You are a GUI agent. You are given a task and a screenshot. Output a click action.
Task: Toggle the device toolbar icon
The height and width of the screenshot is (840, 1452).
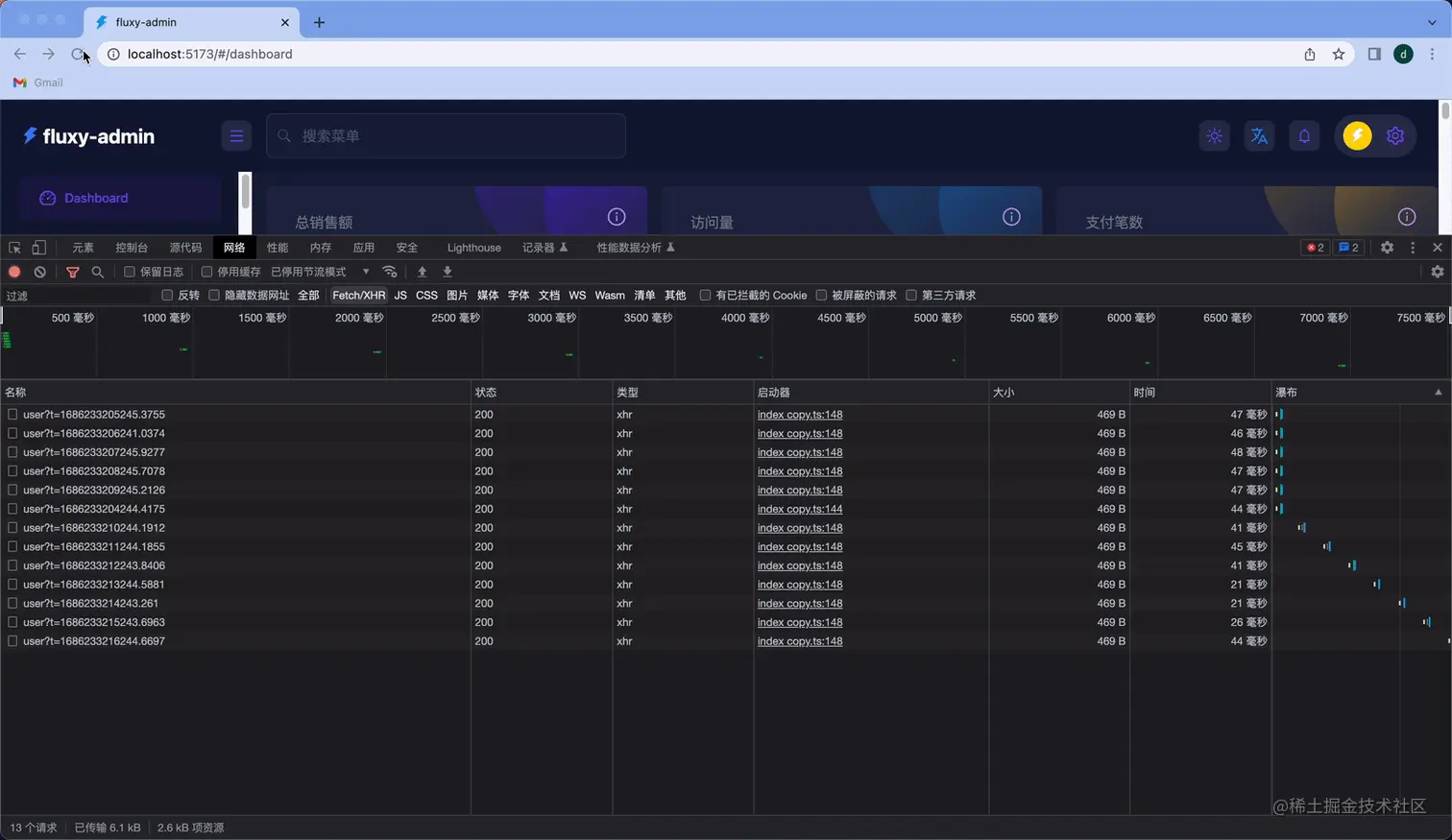coord(39,248)
